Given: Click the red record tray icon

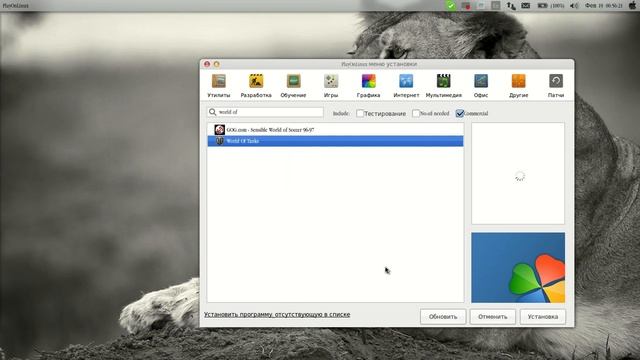Looking at the screenshot, I should [x=466, y=6].
